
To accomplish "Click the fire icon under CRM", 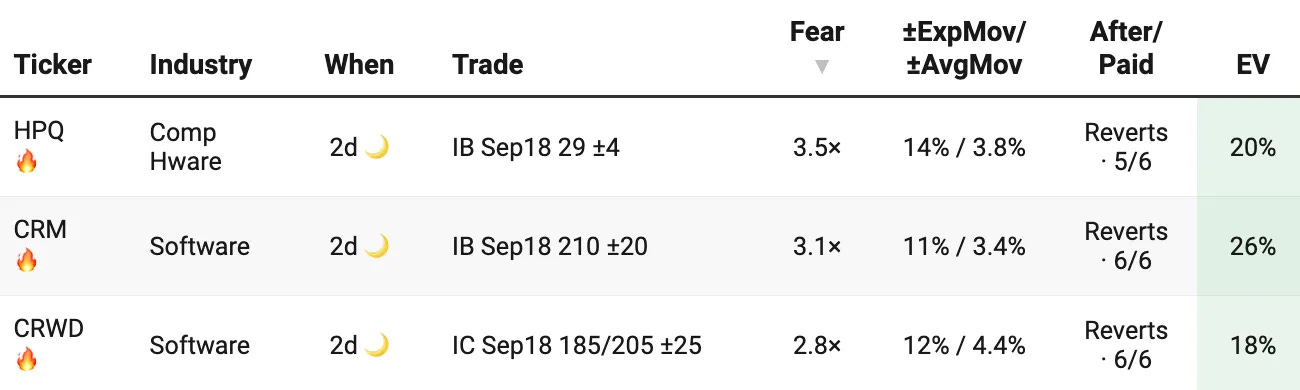I will click(26, 261).
